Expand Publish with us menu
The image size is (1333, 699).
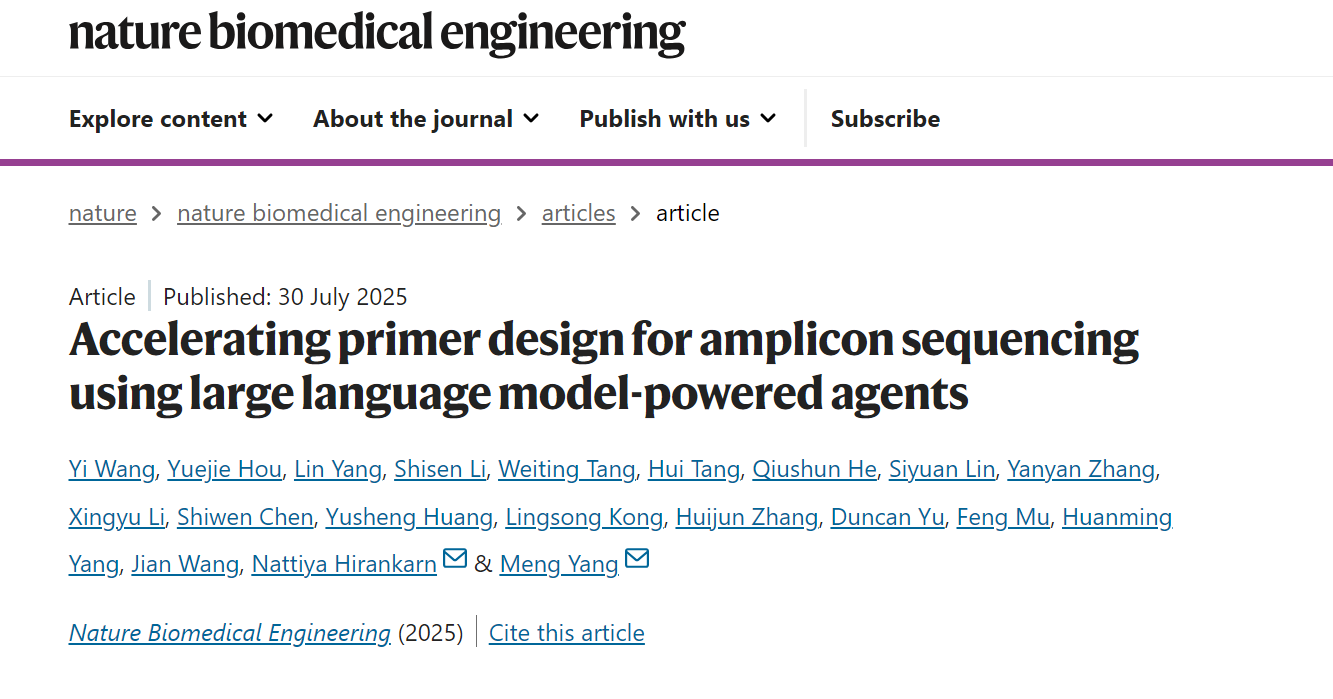(x=678, y=119)
